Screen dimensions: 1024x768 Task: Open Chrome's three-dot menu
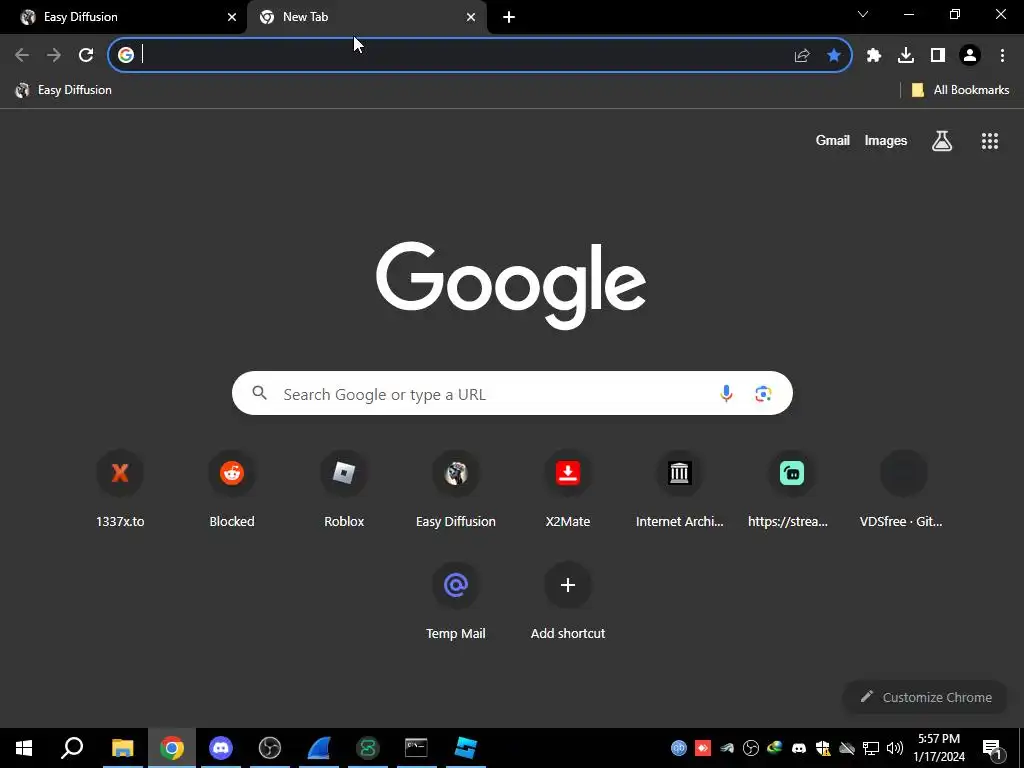coord(1002,55)
